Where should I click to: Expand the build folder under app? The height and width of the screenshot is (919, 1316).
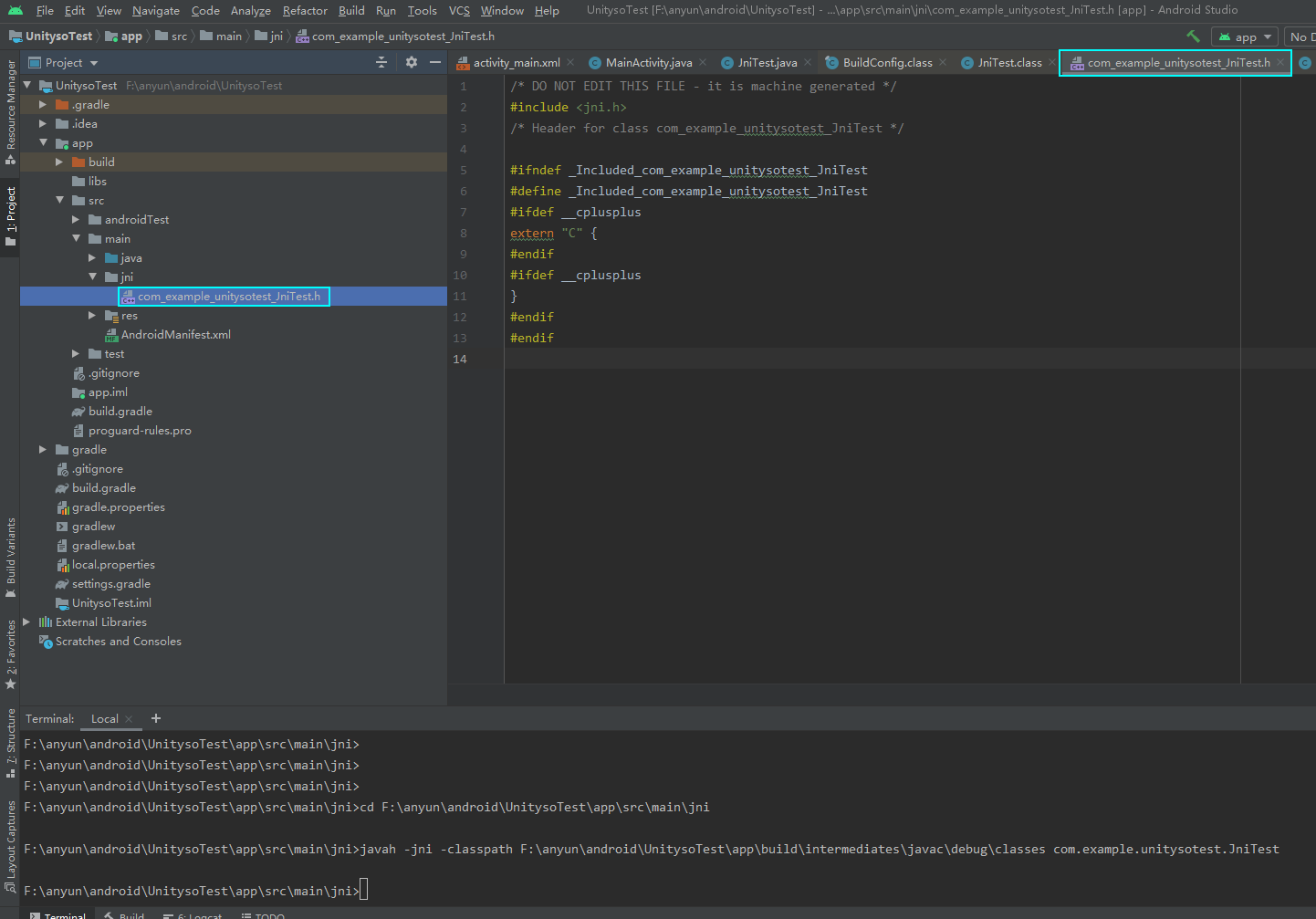pos(59,162)
